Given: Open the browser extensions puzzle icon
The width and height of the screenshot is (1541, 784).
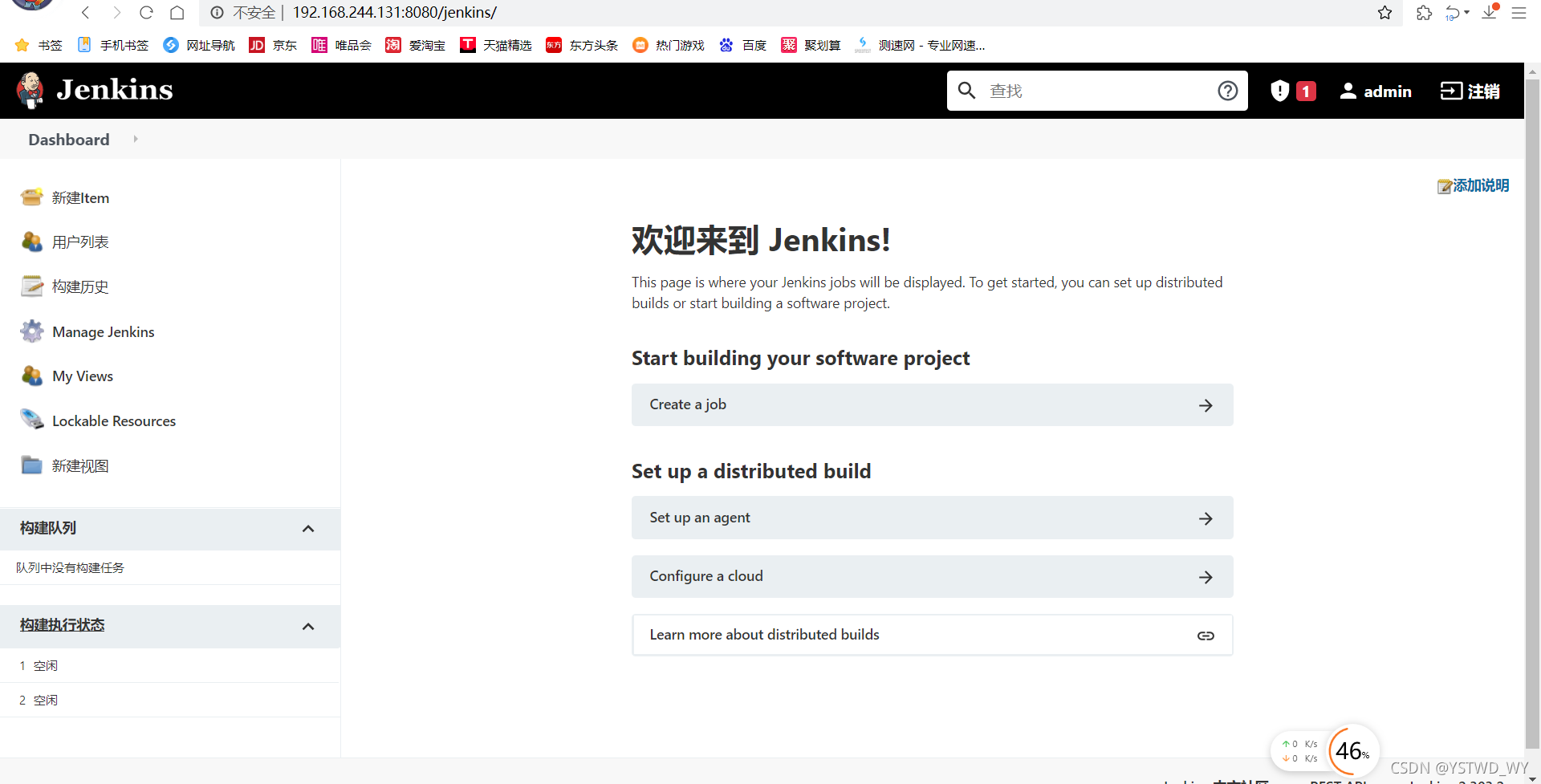Looking at the screenshot, I should [1424, 12].
